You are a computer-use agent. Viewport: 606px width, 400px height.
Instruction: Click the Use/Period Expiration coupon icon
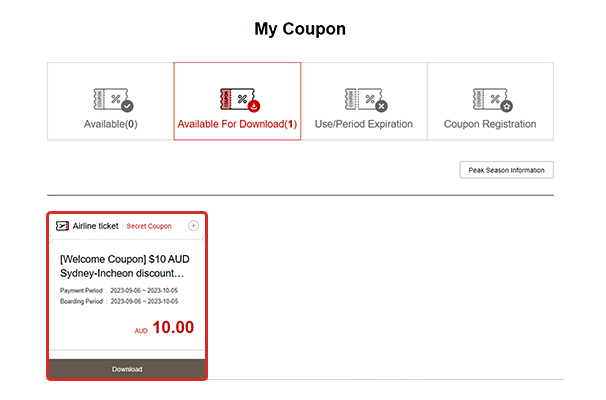[x=366, y=100]
